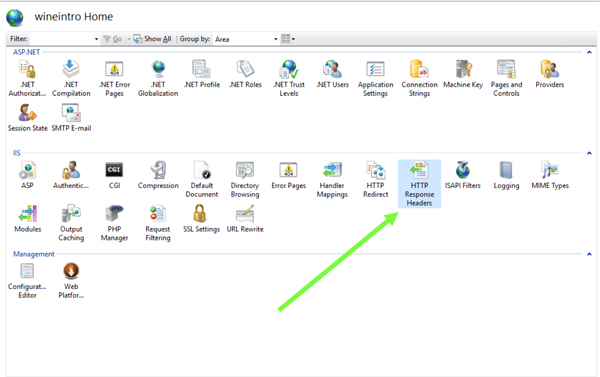Open the Logging feature

[x=506, y=175]
